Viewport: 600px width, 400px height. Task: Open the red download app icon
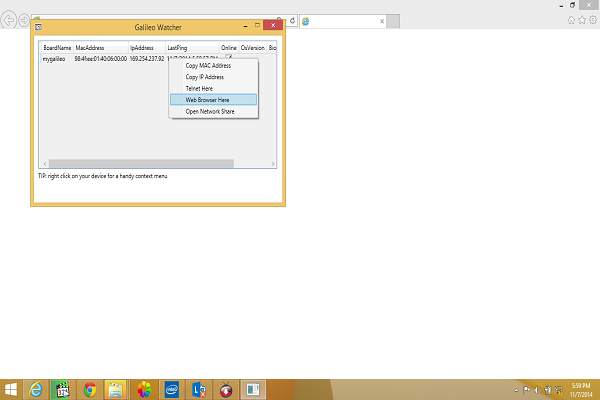pyautogui.click(x=226, y=390)
